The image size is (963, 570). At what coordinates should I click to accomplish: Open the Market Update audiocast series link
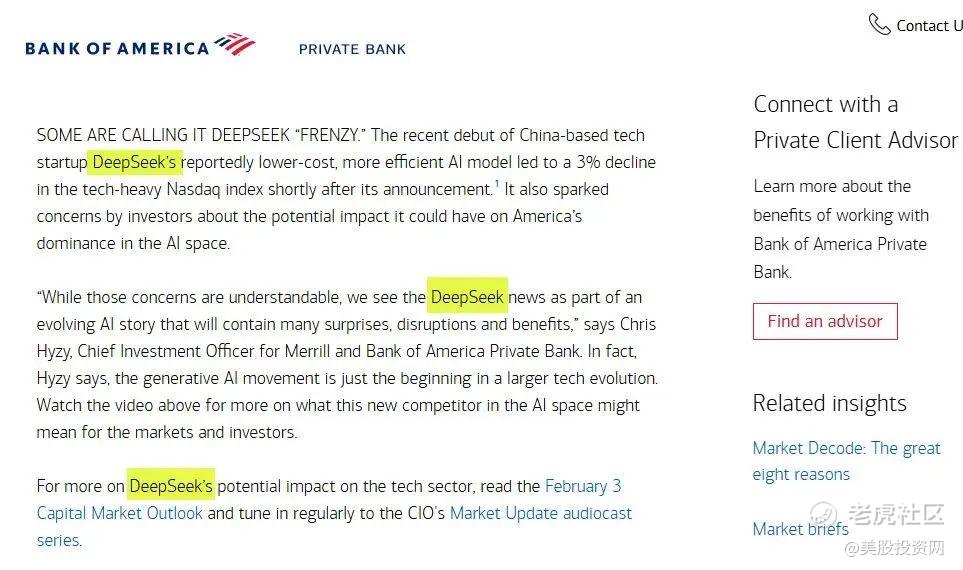(x=540, y=513)
